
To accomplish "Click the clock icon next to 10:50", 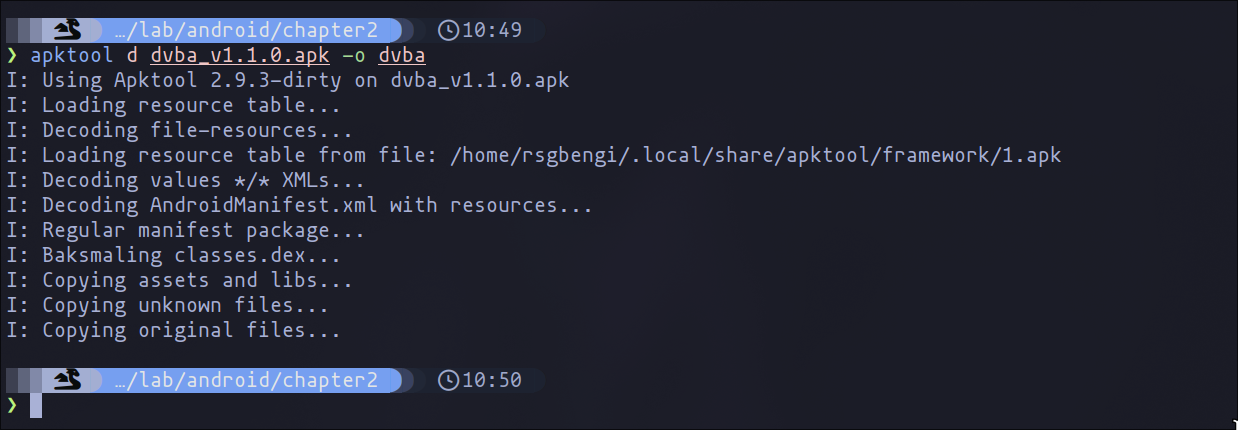I will [448, 380].
